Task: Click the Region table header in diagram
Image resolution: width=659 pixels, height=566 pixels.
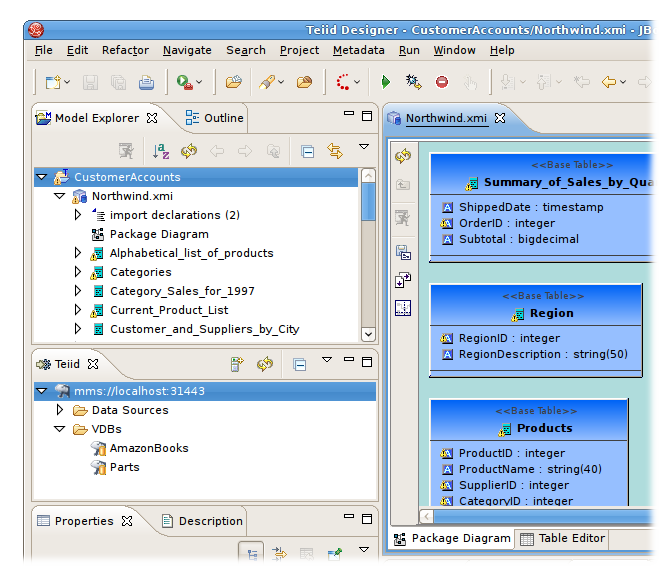Action: coord(536,305)
